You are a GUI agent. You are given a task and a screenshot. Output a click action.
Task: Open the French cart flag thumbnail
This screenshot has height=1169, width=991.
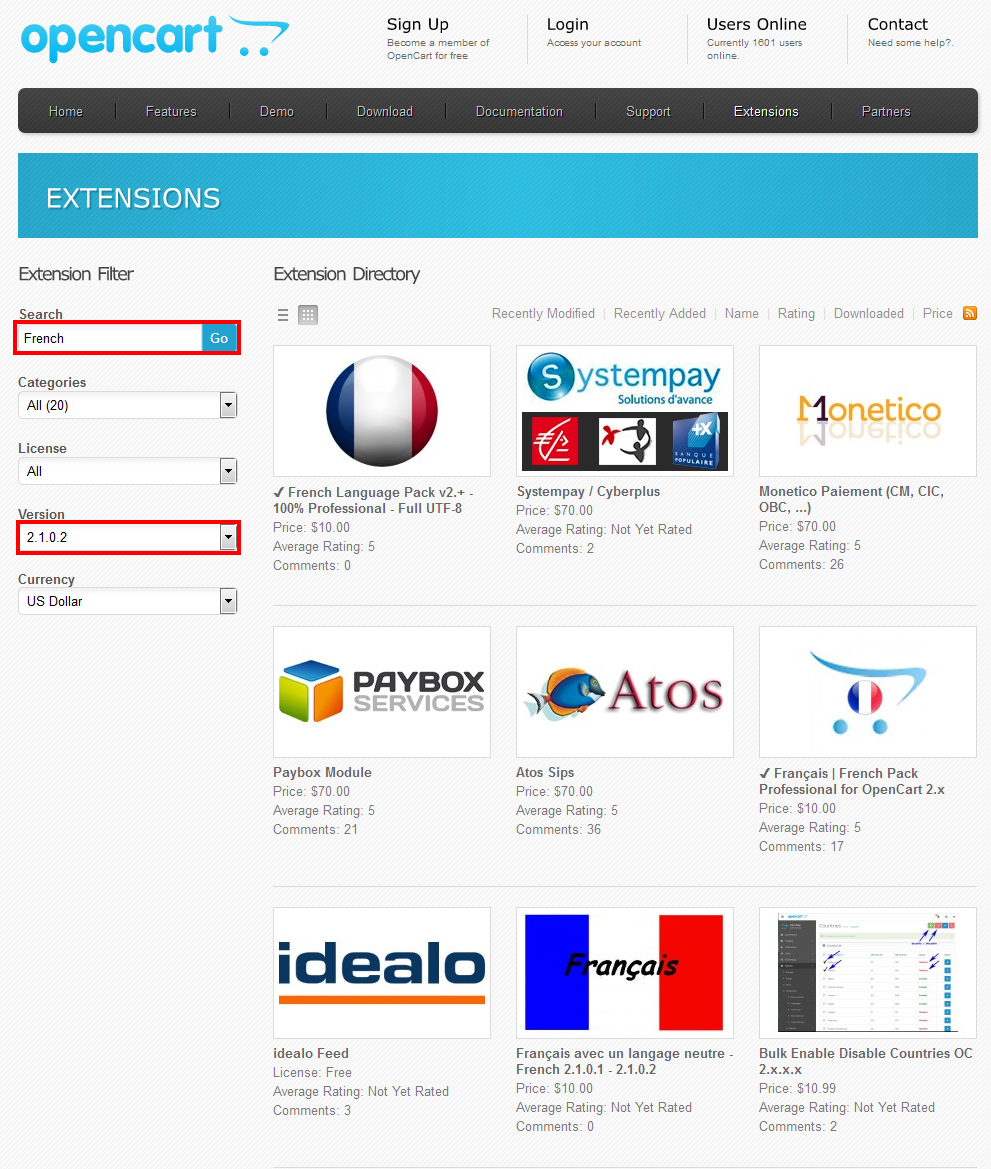pyautogui.click(x=868, y=692)
